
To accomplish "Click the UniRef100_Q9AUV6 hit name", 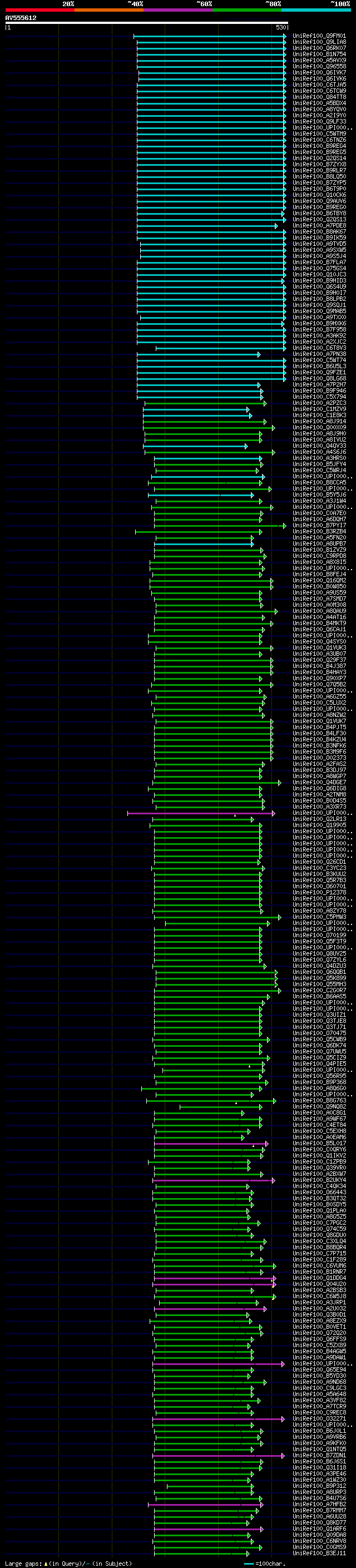I will [319, 201].
